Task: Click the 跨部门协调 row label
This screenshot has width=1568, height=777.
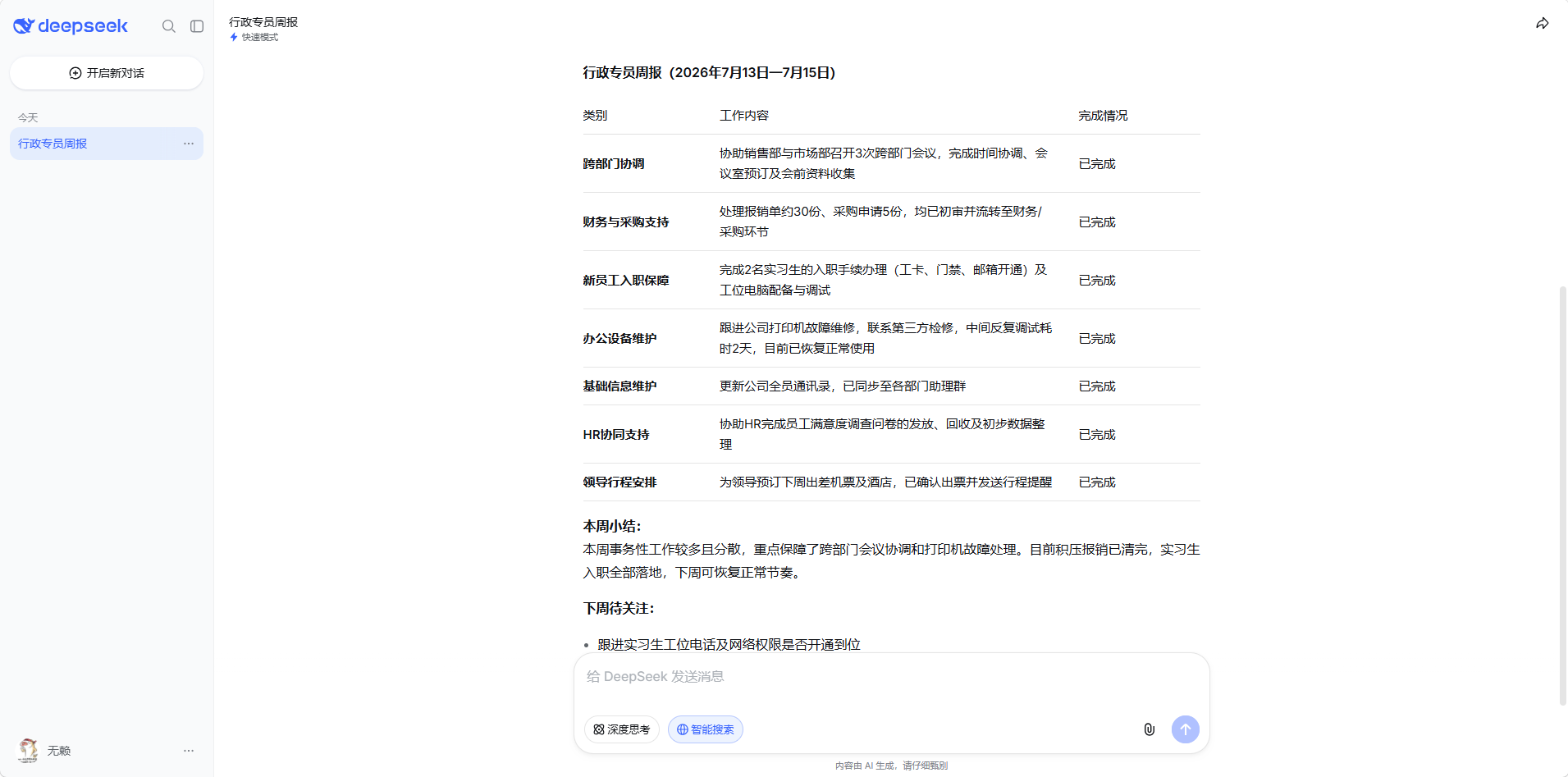Action: point(614,164)
